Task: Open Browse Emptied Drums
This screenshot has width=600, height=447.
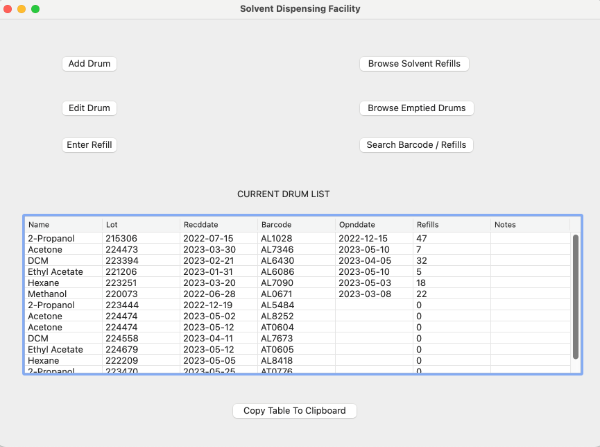Action: pos(414,108)
